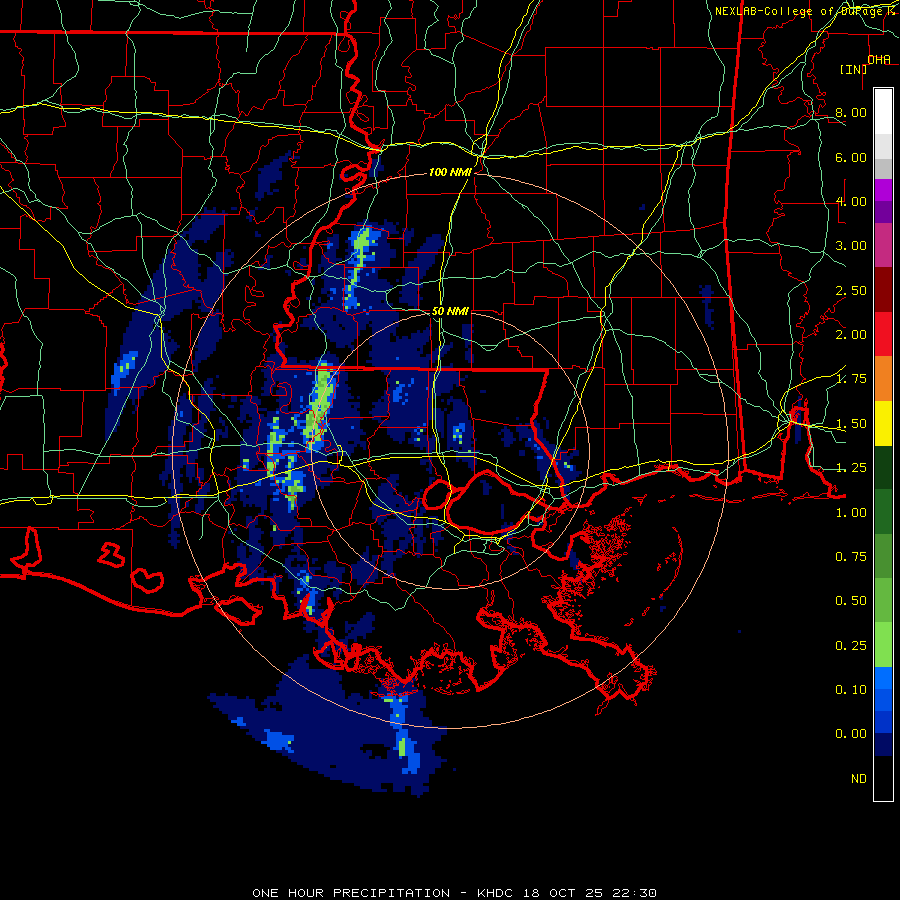The width and height of the screenshot is (900, 900).
Task: Click the 1.00 legend value
Action: [x=851, y=513]
